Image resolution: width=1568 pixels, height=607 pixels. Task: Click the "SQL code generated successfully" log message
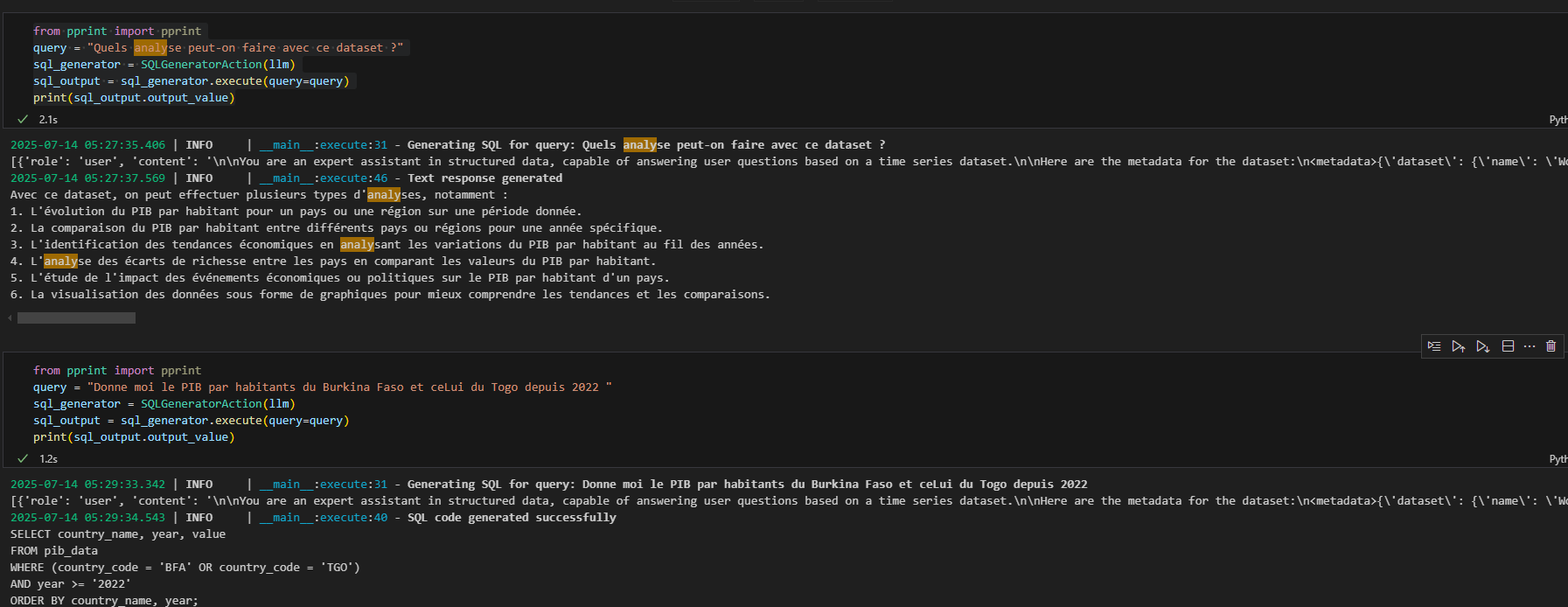click(x=512, y=518)
